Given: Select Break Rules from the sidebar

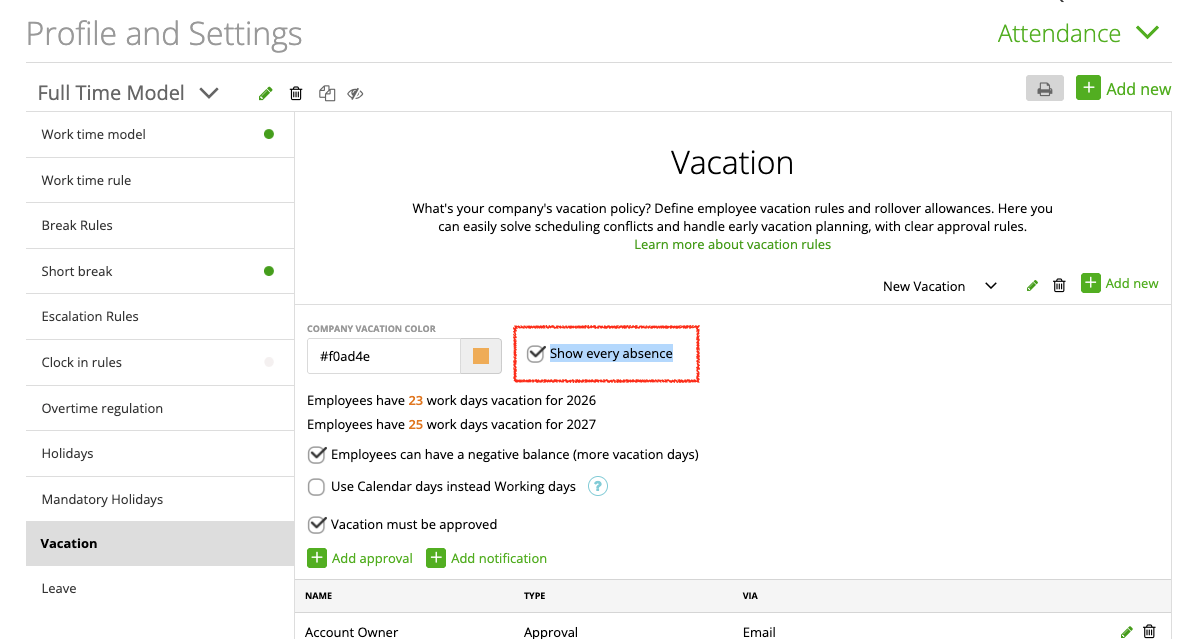Looking at the screenshot, I should (77, 225).
